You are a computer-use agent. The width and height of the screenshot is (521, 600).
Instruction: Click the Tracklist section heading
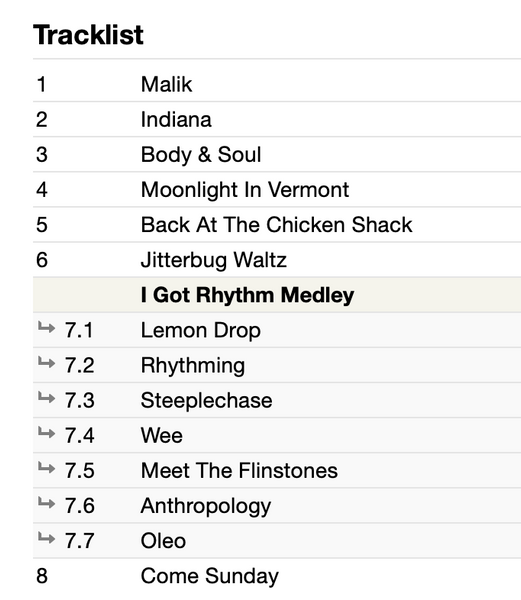pos(88,35)
